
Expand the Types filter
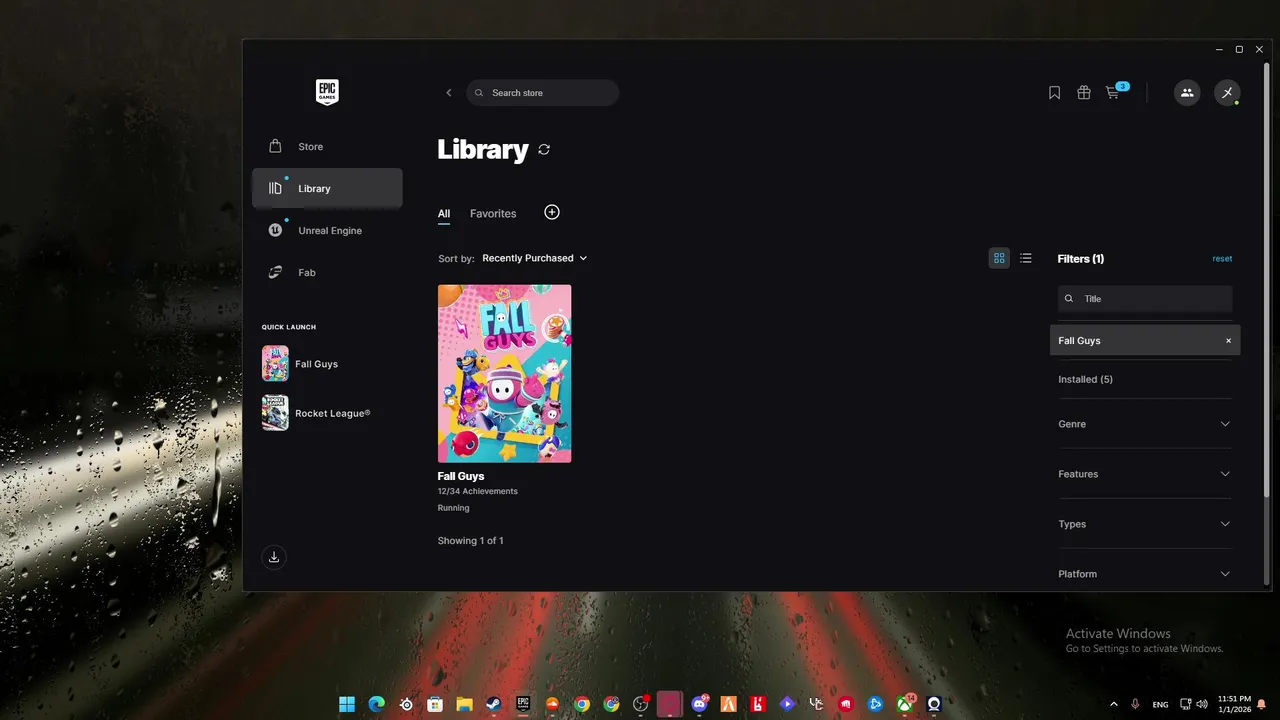pos(1145,524)
